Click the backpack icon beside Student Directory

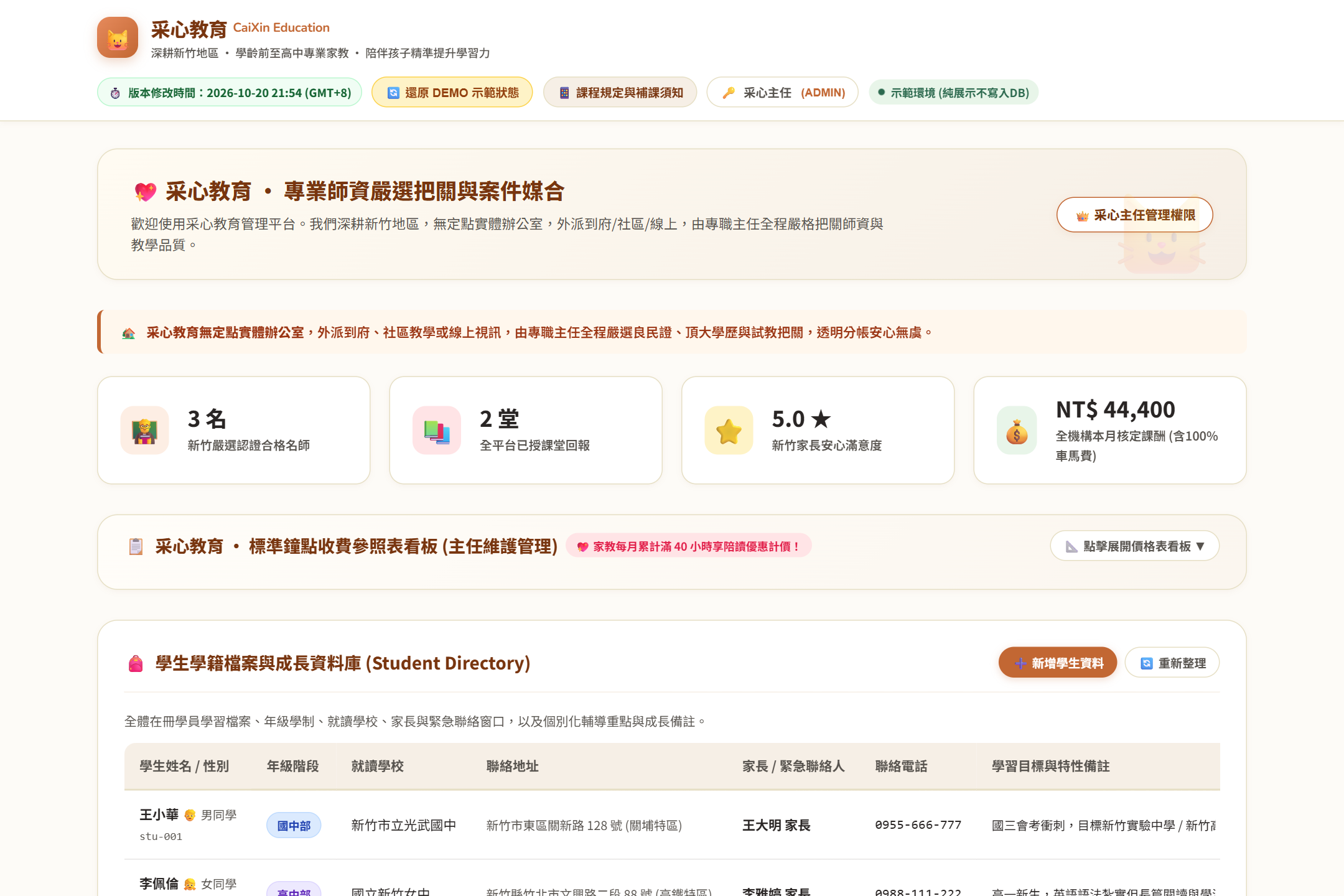(x=136, y=663)
